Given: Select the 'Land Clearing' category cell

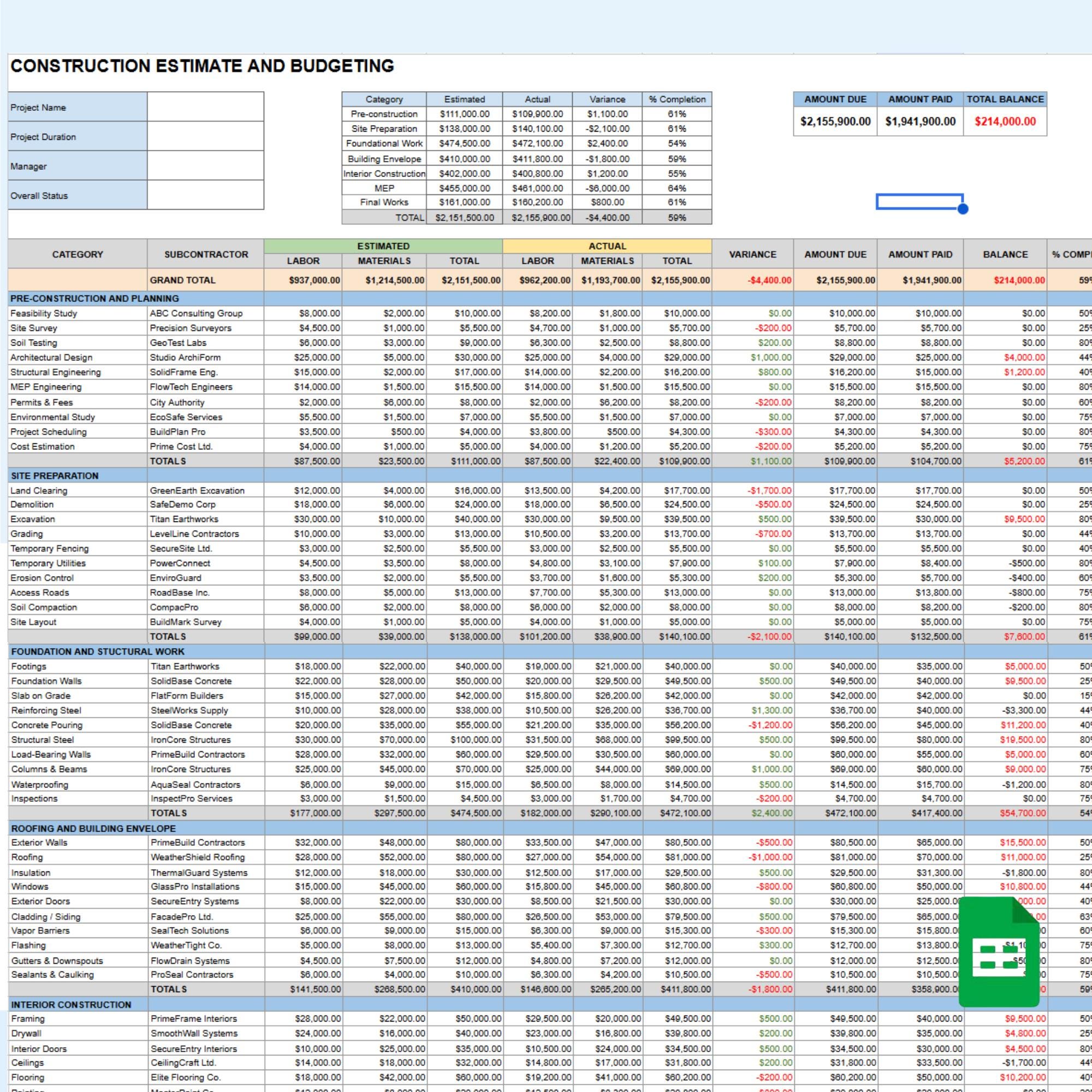Looking at the screenshot, I should 78,491.
